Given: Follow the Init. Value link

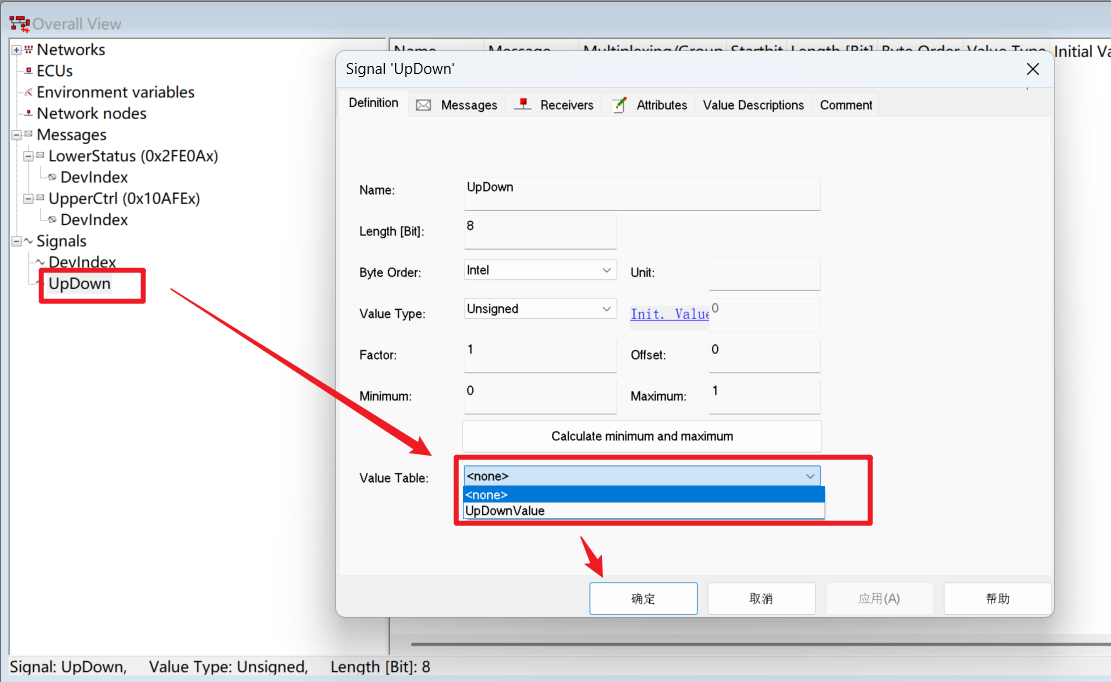Looking at the screenshot, I should point(669,314).
